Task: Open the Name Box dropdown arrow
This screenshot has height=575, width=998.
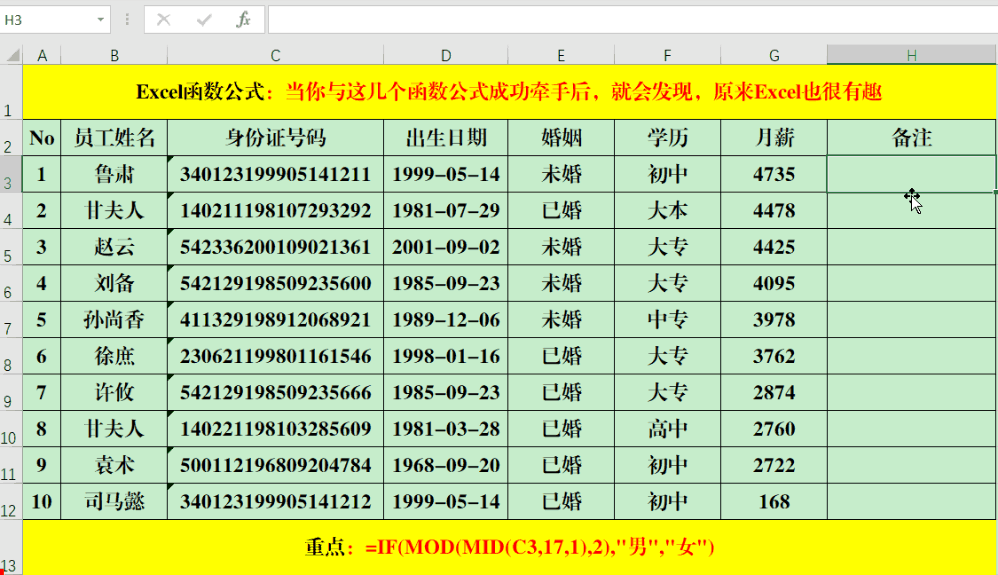Action: click(101, 19)
